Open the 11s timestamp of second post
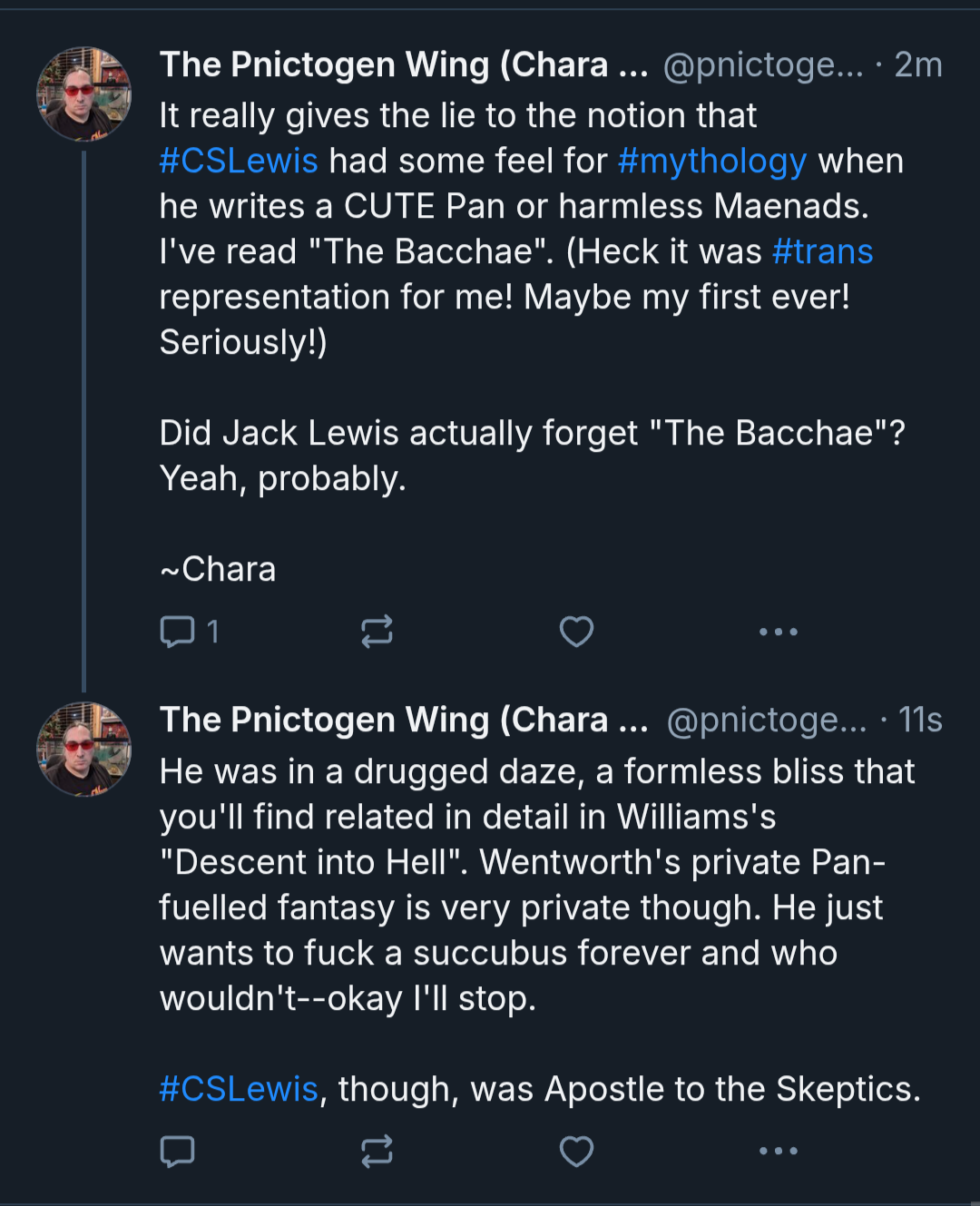This screenshot has width=980, height=1206. click(x=920, y=721)
